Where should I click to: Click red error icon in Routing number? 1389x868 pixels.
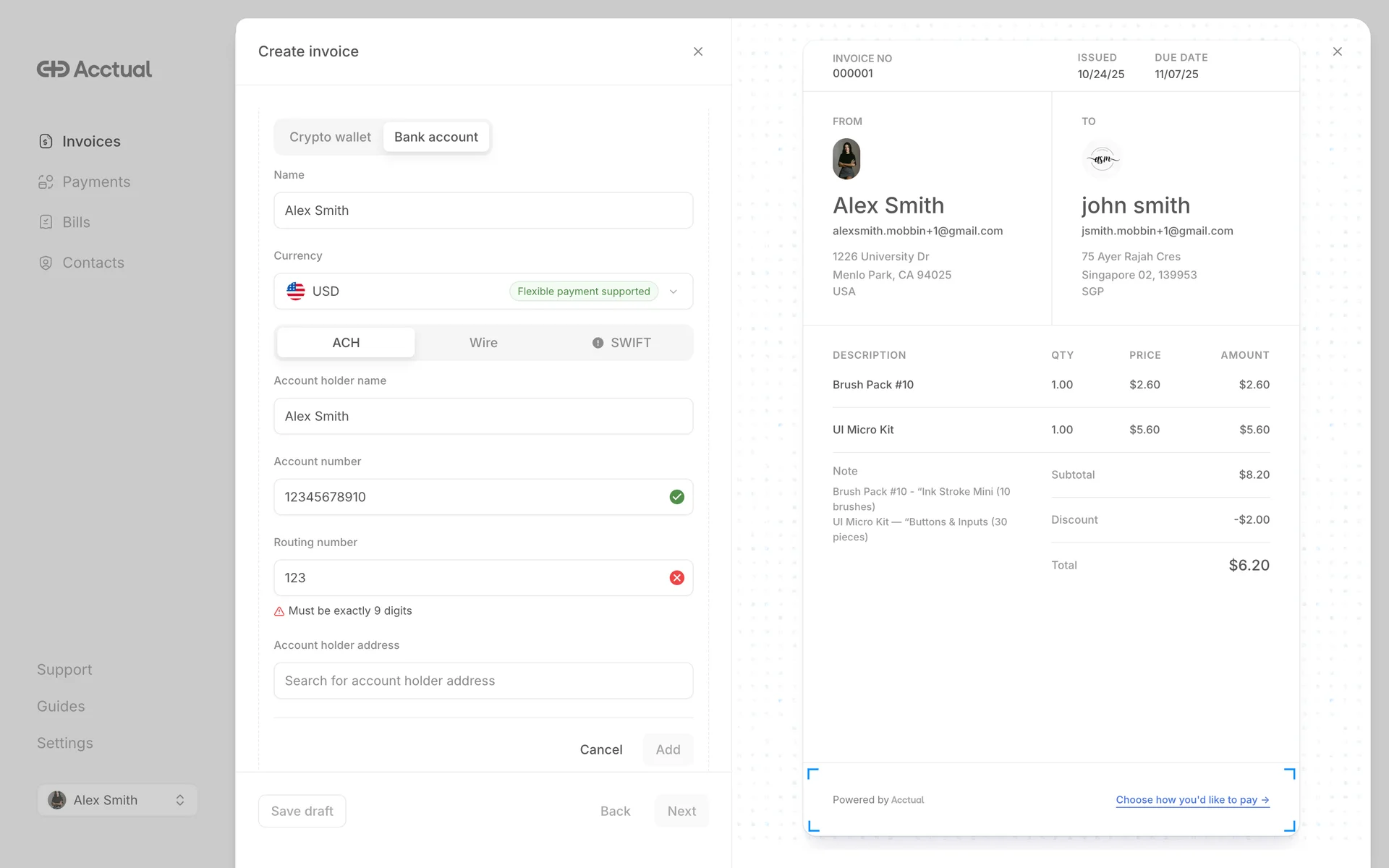point(676,578)
